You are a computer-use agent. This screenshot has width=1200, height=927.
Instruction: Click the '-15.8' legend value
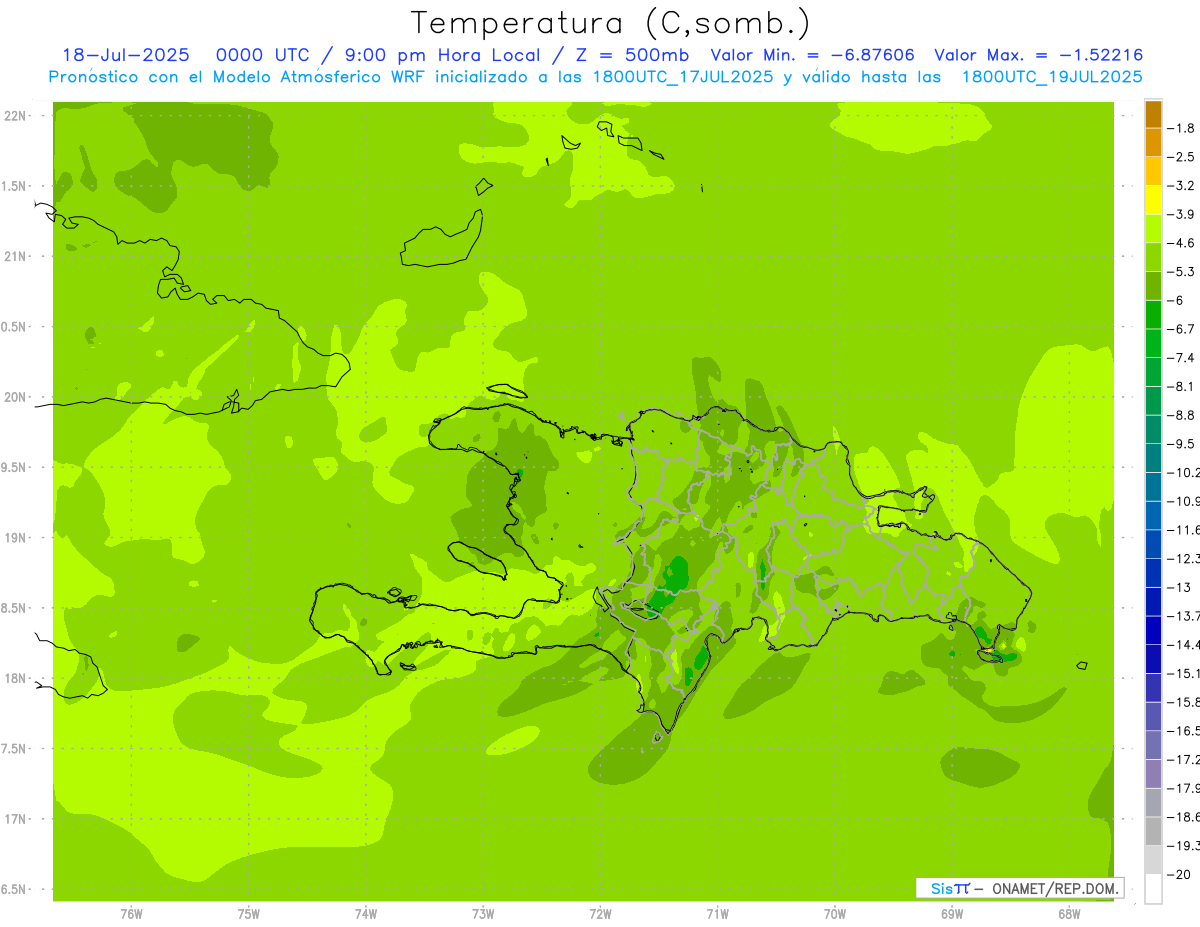(x=1183, y=703)
